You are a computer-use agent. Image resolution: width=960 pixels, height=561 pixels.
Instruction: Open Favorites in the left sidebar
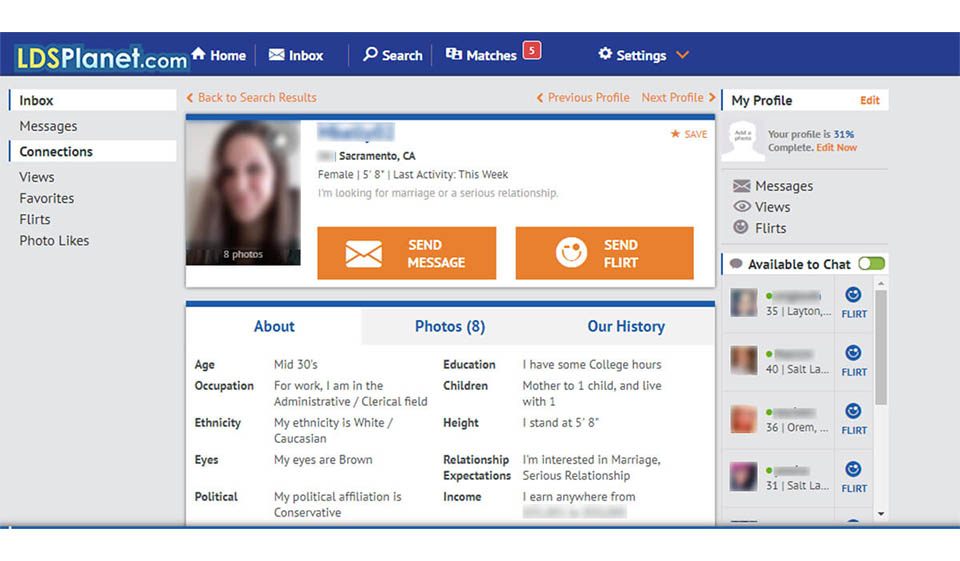click(47, 198)
